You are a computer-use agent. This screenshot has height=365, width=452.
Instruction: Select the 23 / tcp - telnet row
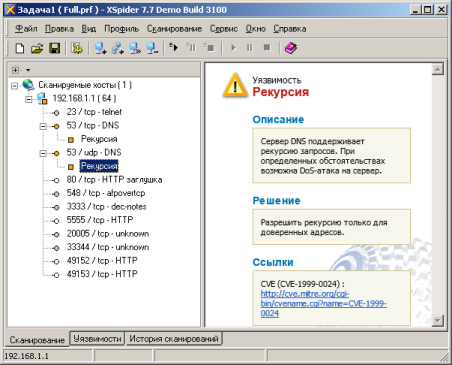[x=94, y=112]
